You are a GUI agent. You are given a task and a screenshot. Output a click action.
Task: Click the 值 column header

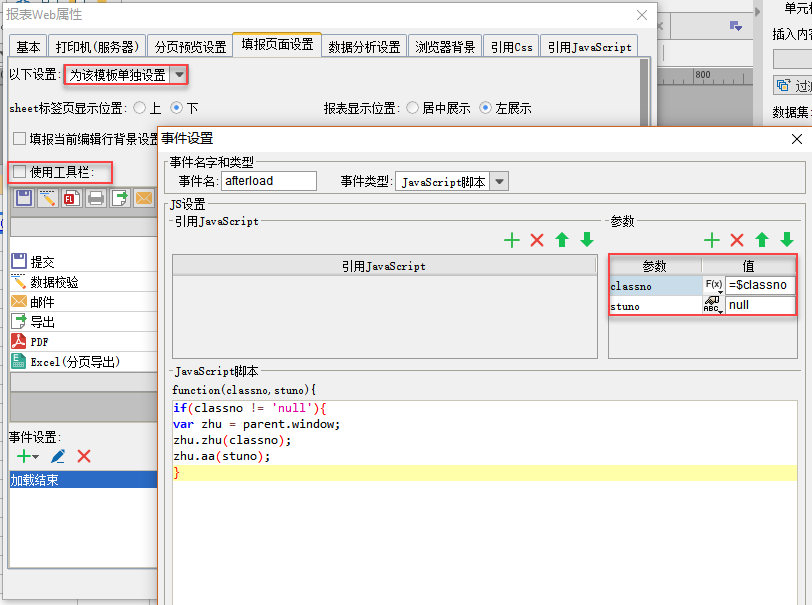point(748,266)
